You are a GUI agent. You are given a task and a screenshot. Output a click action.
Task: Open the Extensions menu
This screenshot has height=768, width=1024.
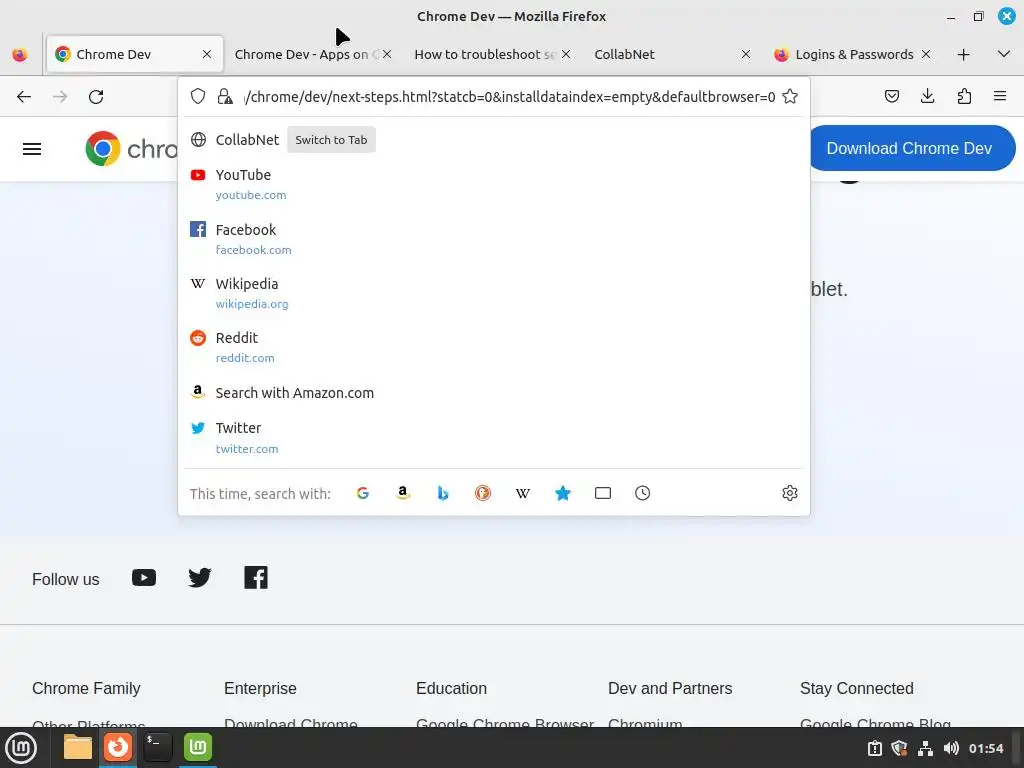point(964,97)
